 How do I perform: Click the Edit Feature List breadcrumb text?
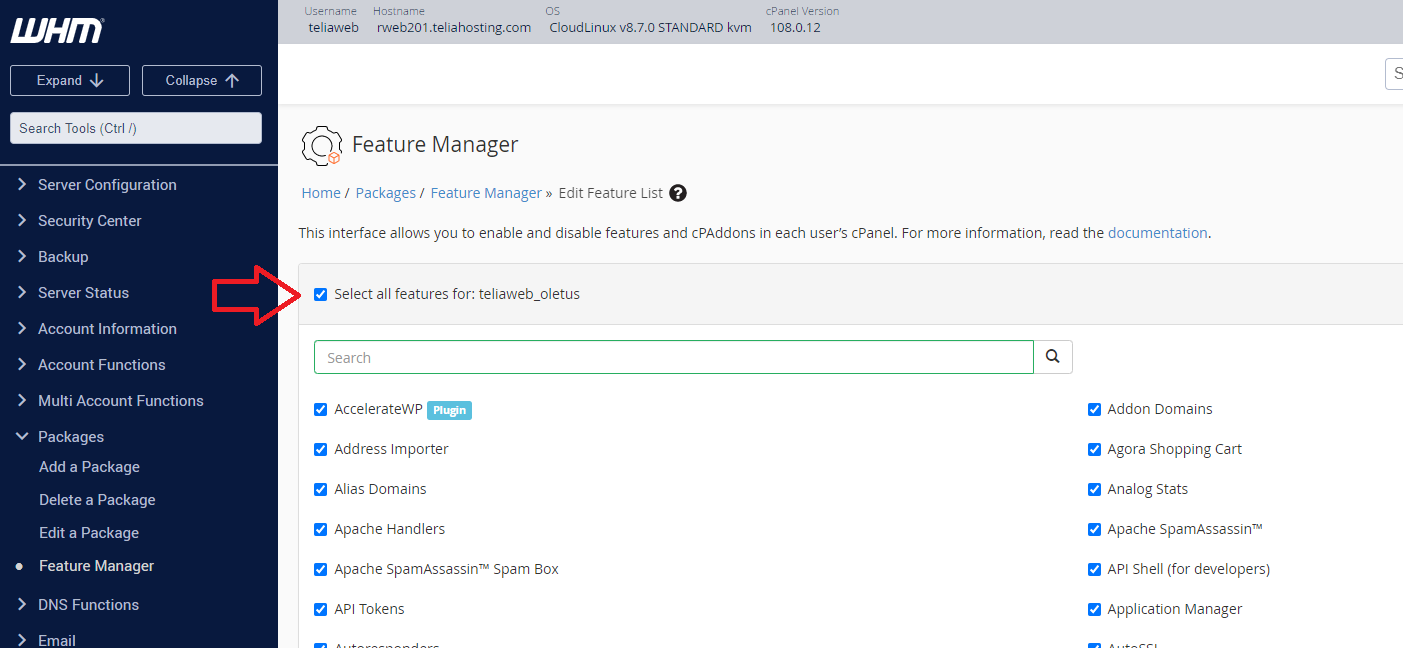(610, 193)
